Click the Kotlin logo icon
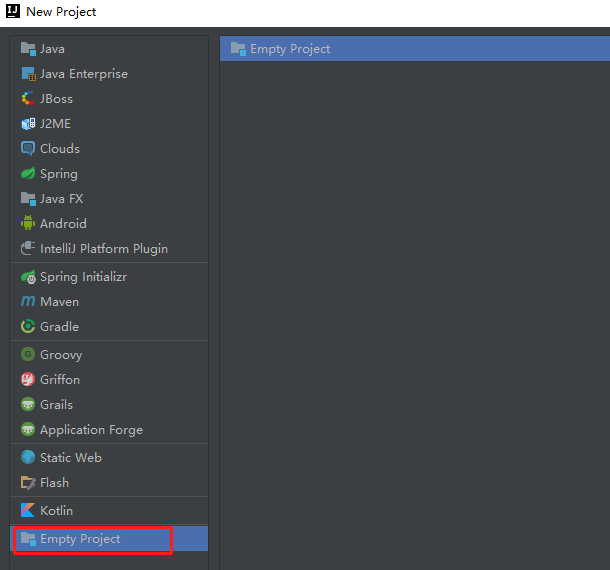This screenshot has height=570, width=610. [x=28, y=510]
